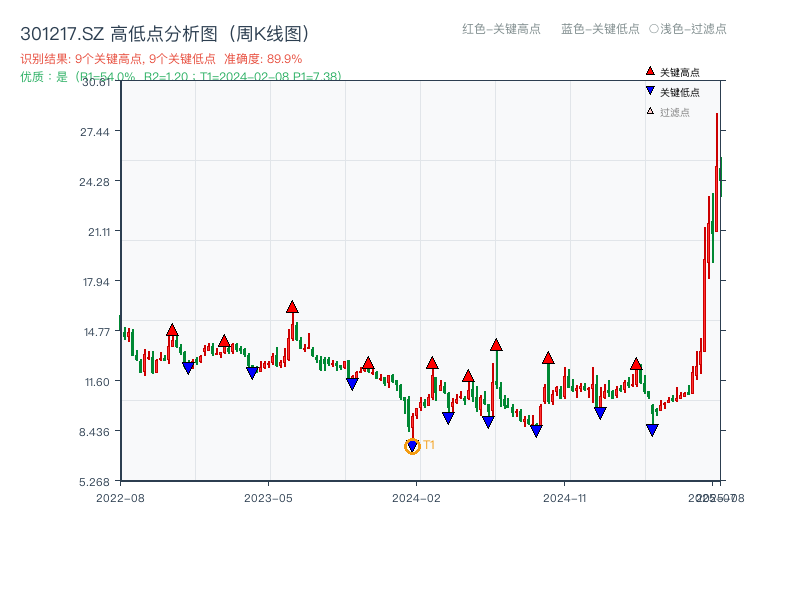The image size is (800, 600).
Task: Select the third blue key-low triangle chronologically
Action: point(352,384)
